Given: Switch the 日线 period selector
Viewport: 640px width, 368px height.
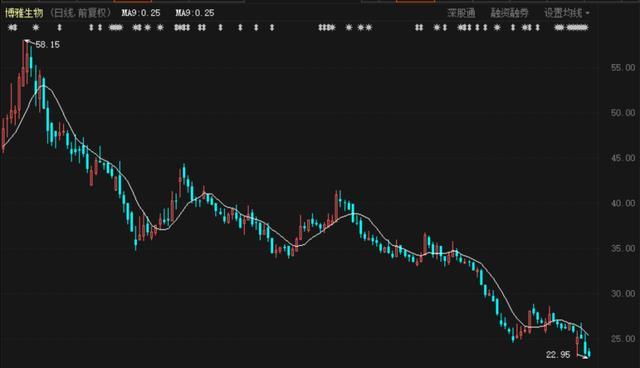Looking at the screenshot, I should pyautogui.click(x=64, y=13).
